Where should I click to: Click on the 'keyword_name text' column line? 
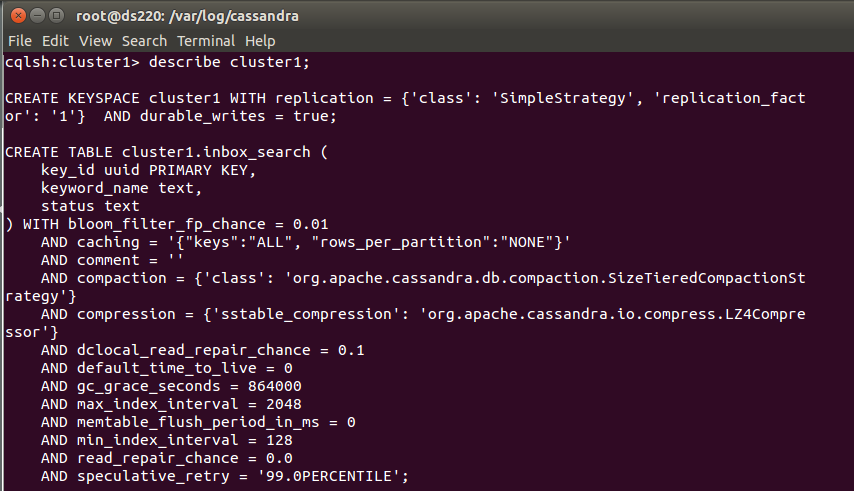click(121, 188)
